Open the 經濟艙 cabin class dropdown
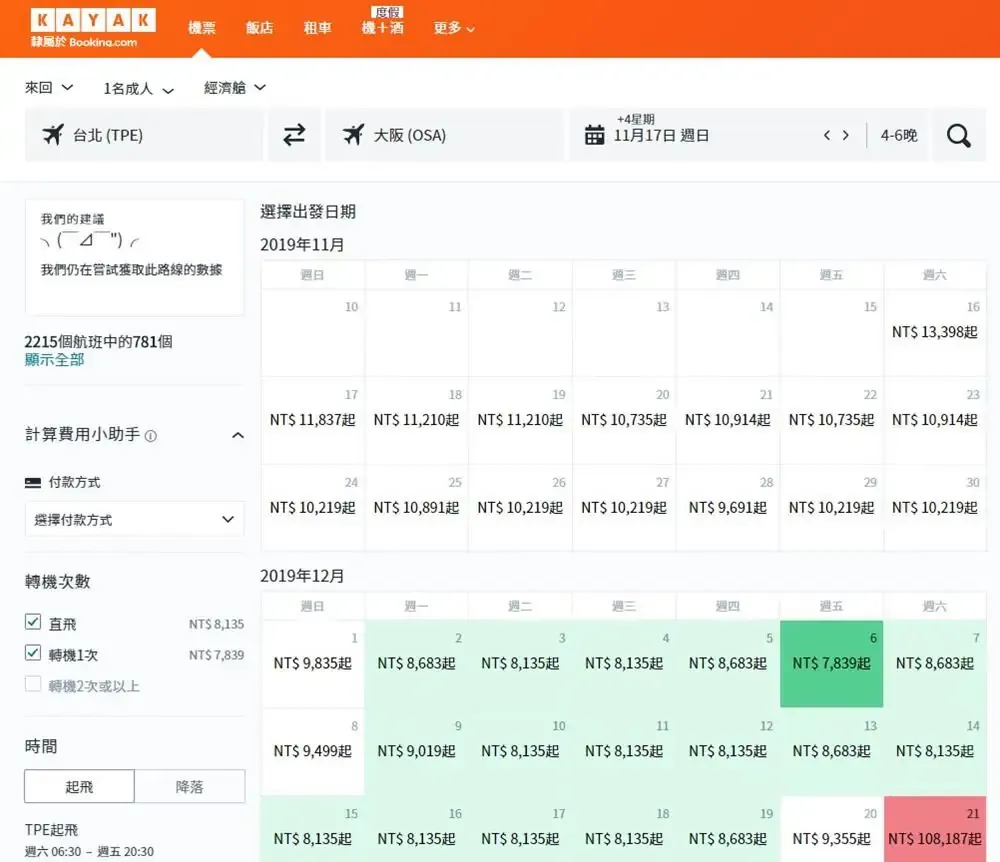The height and width of the screenshot is (862, 1000). (235, 88)
